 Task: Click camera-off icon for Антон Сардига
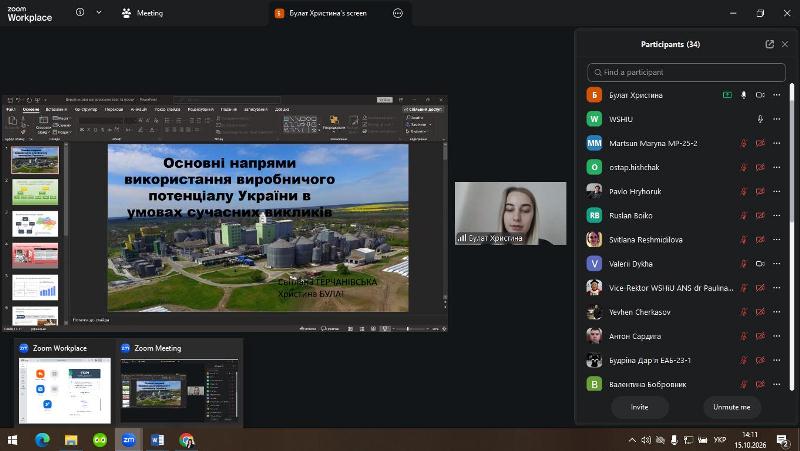760,336
